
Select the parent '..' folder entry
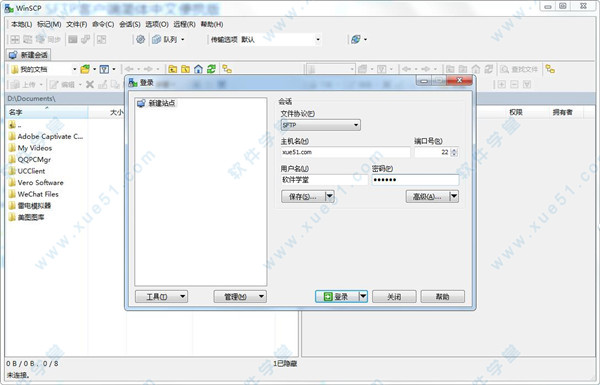click(x=15, y=125)
